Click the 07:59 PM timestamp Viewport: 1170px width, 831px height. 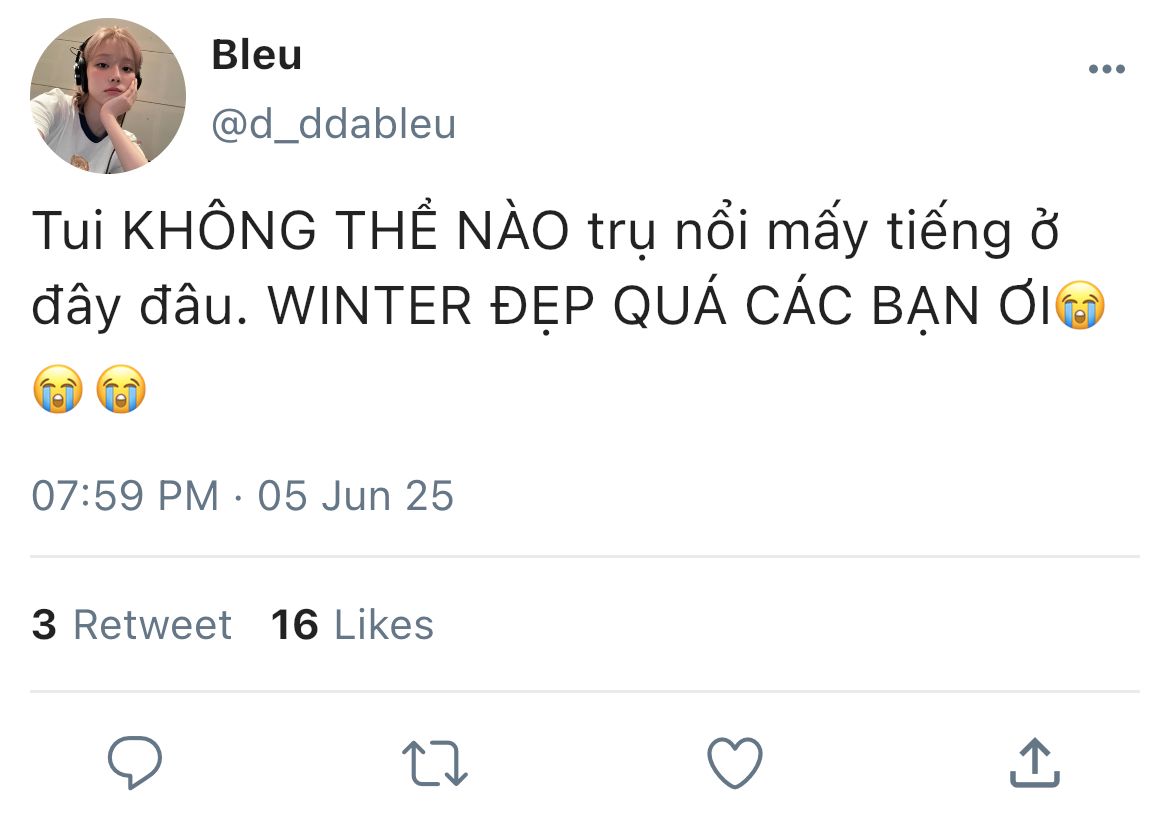coord(125,496)
